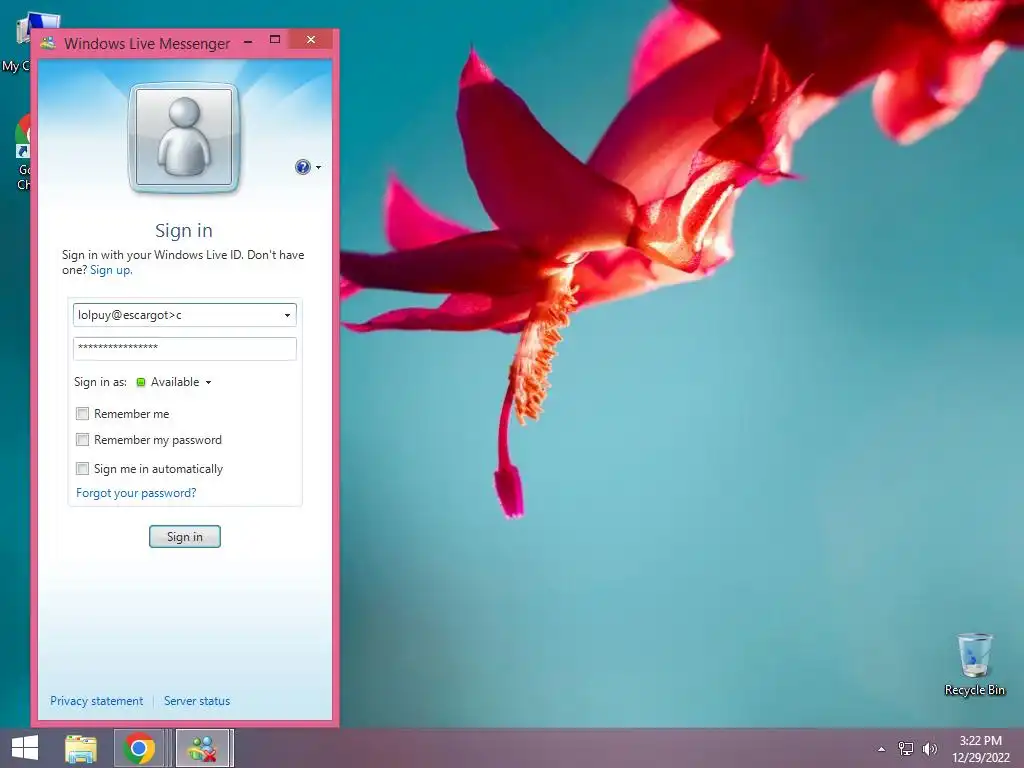The width and height of the screenshot is (1024, 768).
Task: Click the Windows Live Messenger title bar icon
Action: (x=48, y=43)
